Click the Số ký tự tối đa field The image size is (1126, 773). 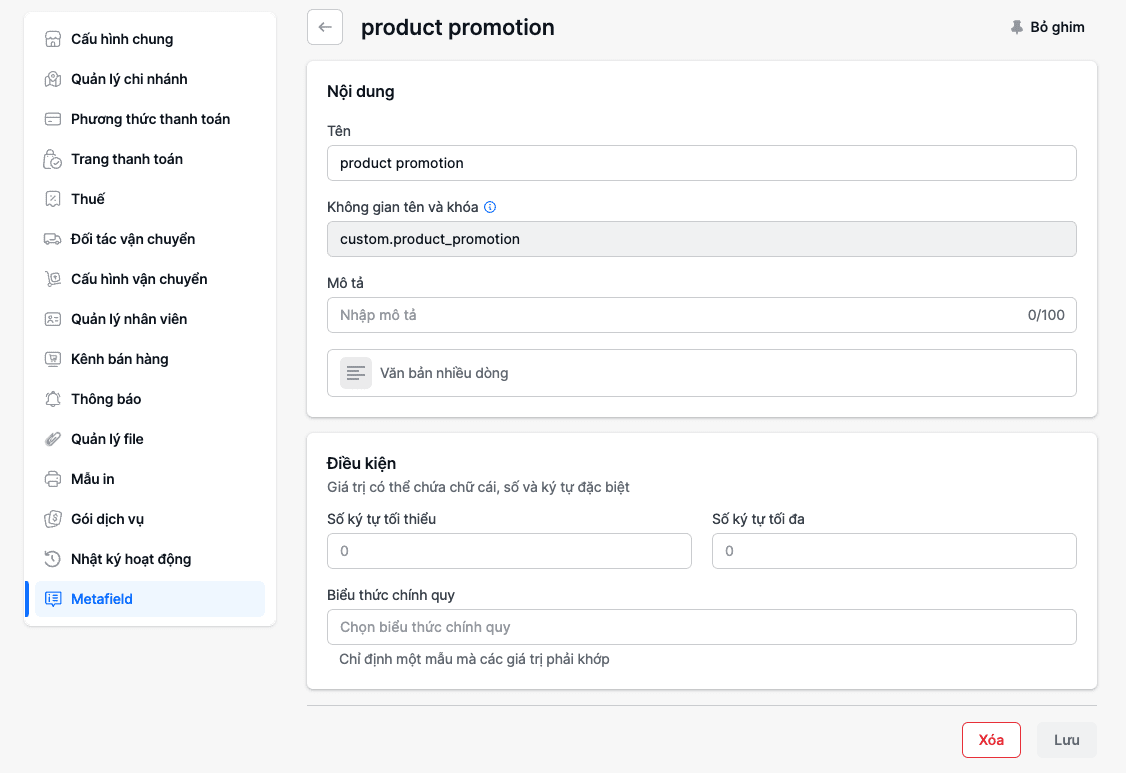pos(893,551)
